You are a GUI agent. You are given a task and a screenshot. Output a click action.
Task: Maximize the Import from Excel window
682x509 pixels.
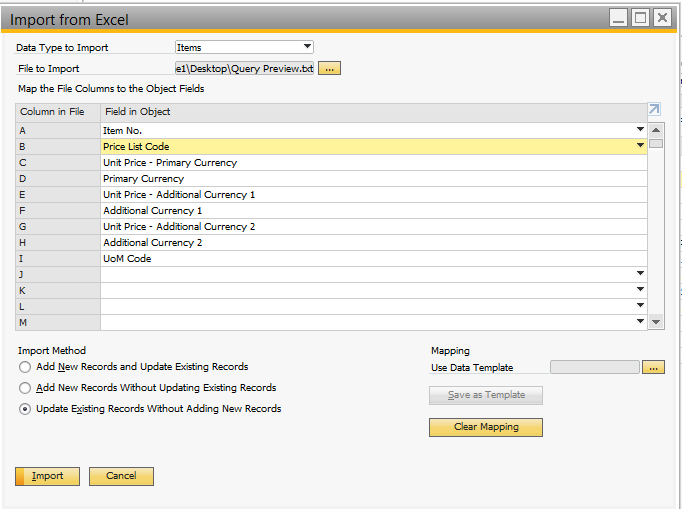tap(640, 18)
